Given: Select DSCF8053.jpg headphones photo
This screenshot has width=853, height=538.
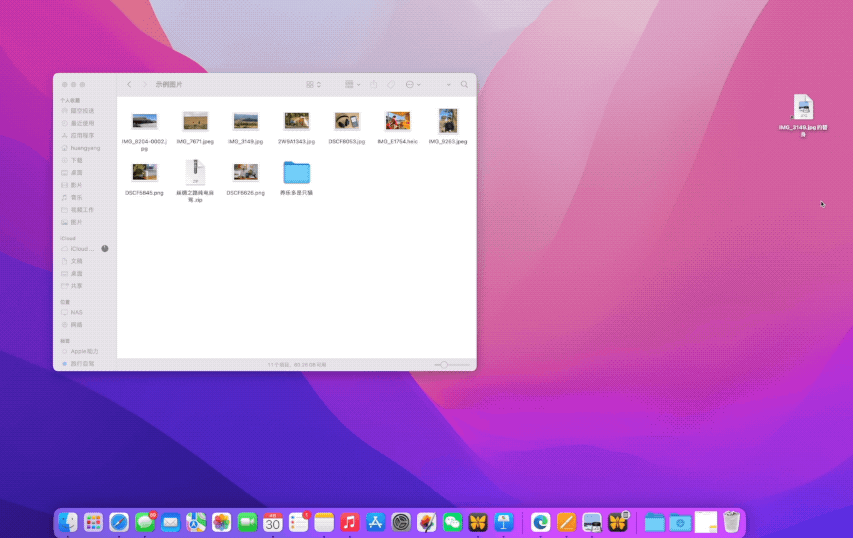Looking at the screenshot, I should pyautogui.click(x=347, y=121).
